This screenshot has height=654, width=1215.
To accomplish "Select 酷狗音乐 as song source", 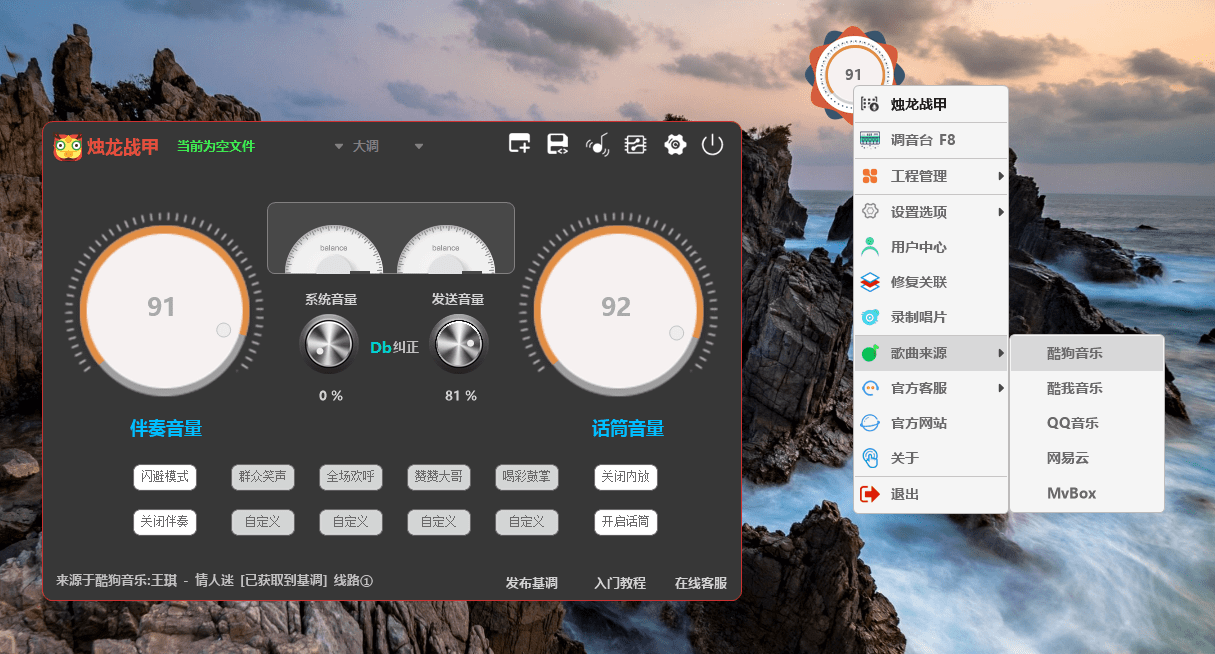I will (1087, 353).
